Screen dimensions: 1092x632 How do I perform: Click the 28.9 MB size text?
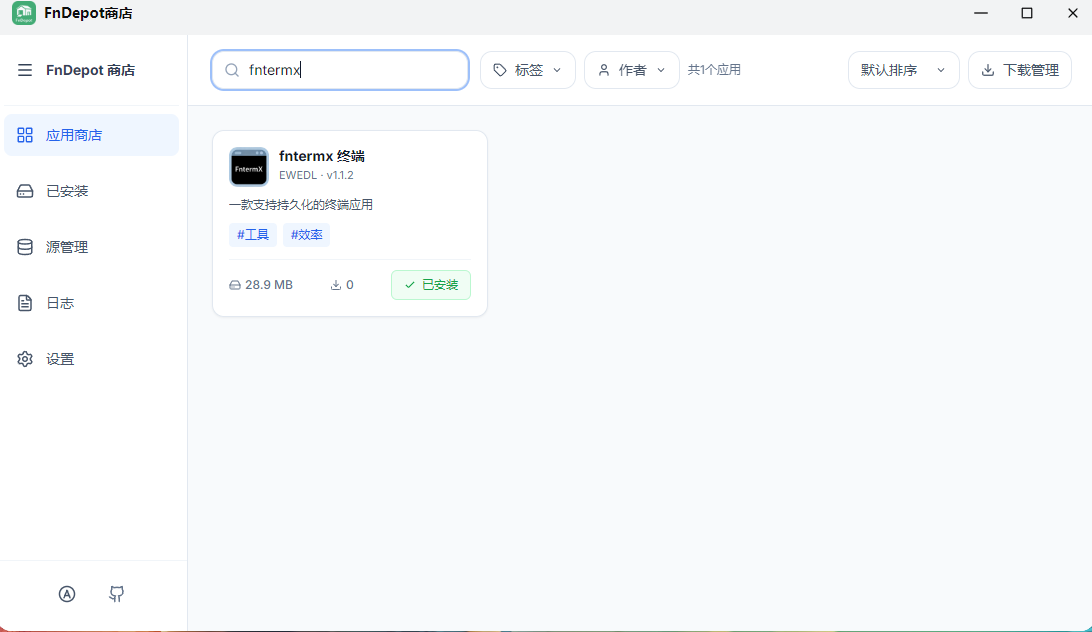[269, 285]
